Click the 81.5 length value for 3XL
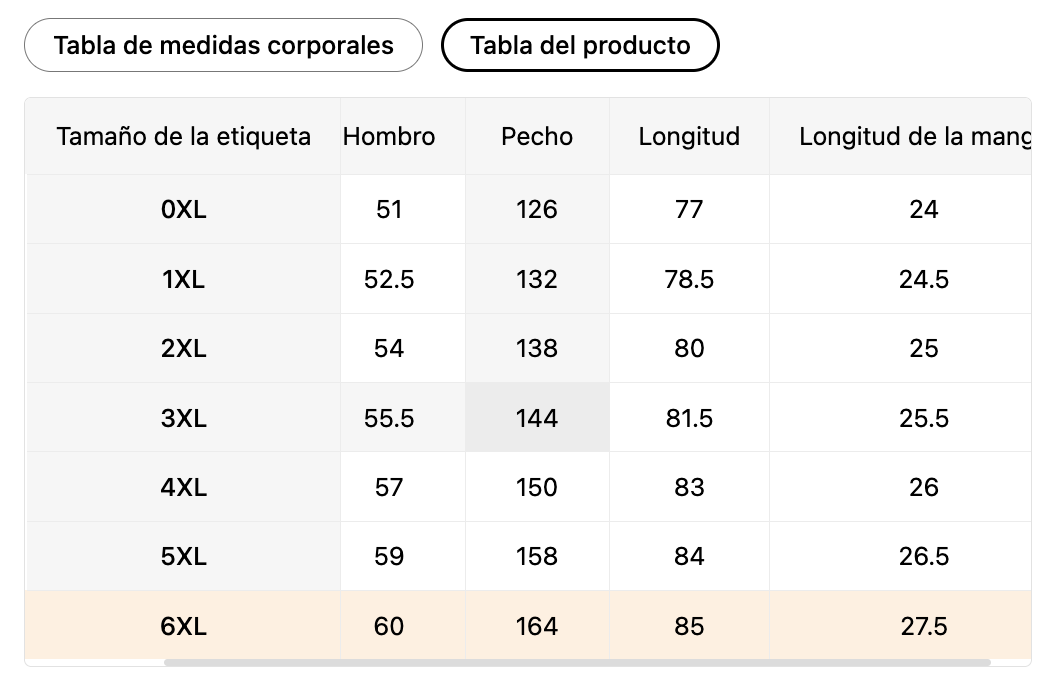Viewport: 1050px width, 694px height. coord(689,418)
